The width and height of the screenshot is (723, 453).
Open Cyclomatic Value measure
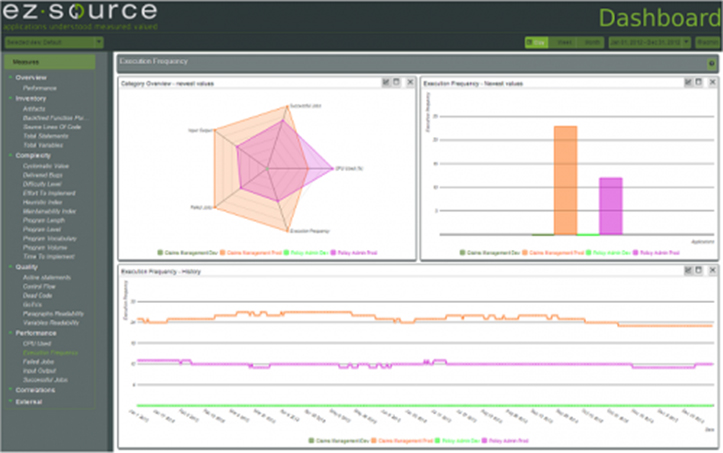46,166
